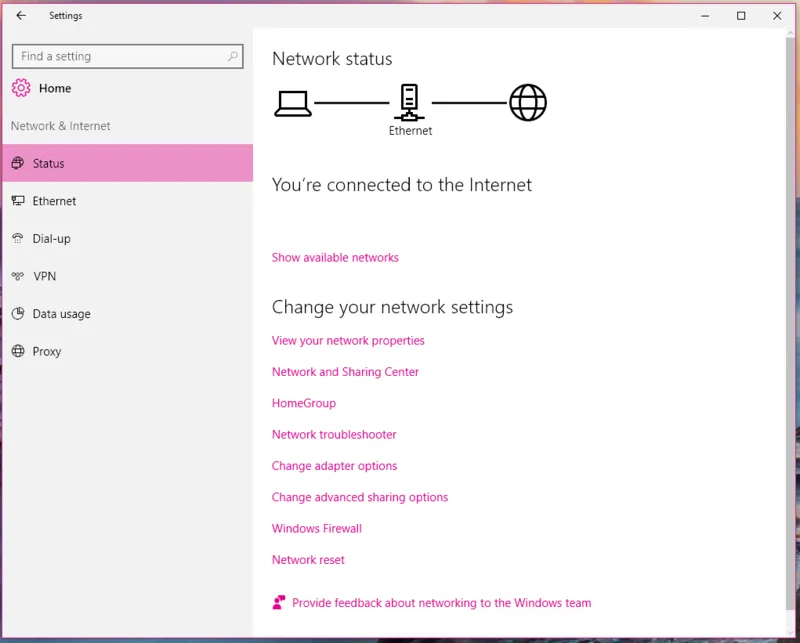800x643 pixels.
Task: Open the Status section
Action: 48,164
